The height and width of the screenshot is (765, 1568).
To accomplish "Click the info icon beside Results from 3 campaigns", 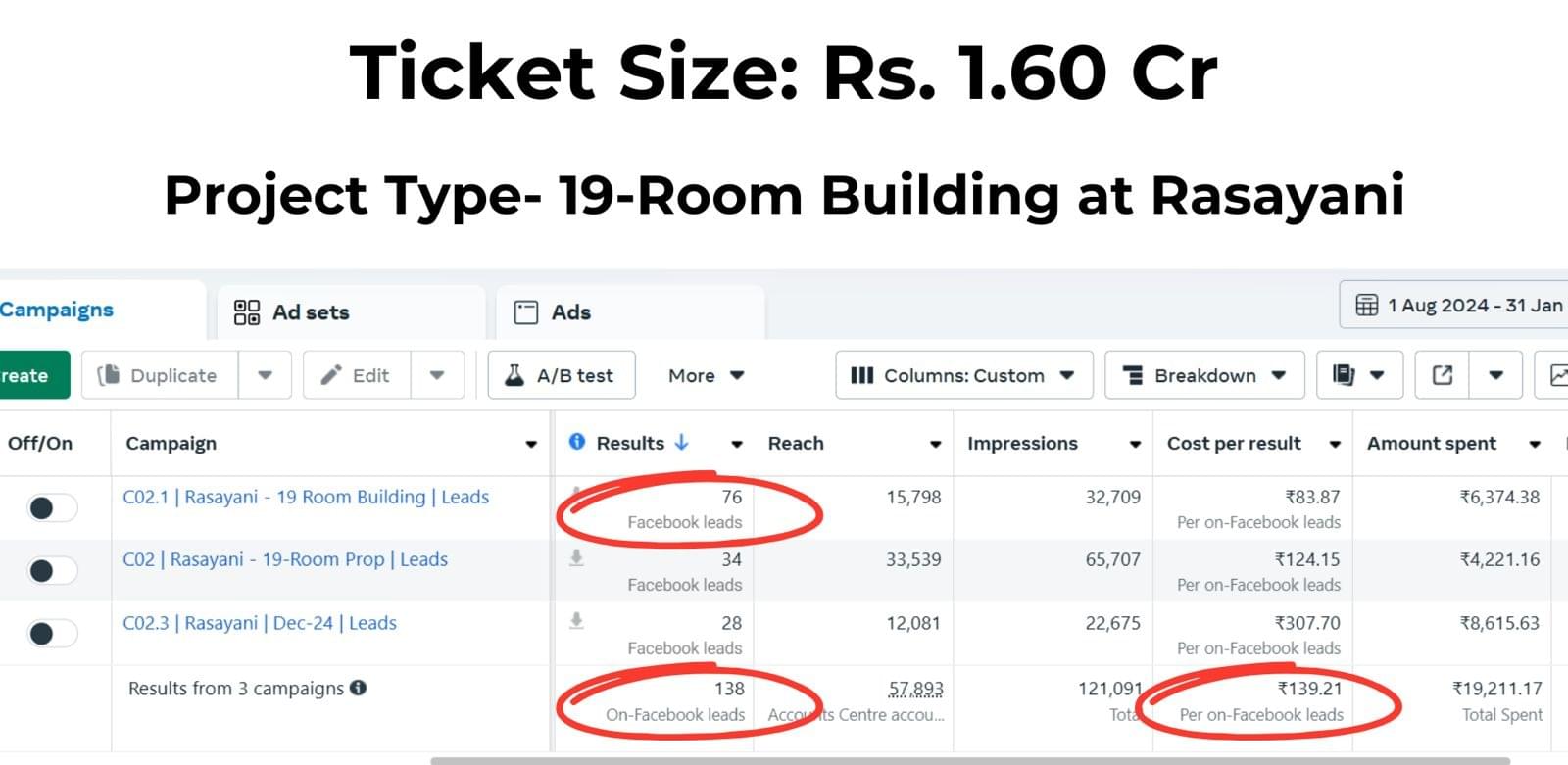I will coord(359,688).
